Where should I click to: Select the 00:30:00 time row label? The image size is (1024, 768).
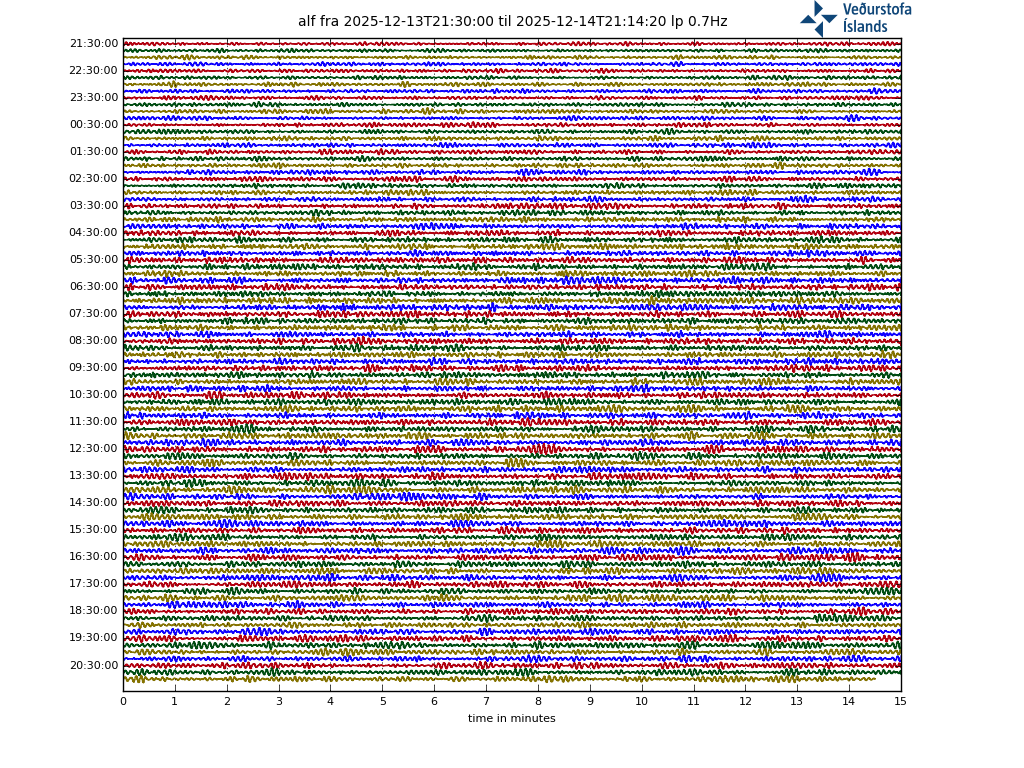[93, 125]
